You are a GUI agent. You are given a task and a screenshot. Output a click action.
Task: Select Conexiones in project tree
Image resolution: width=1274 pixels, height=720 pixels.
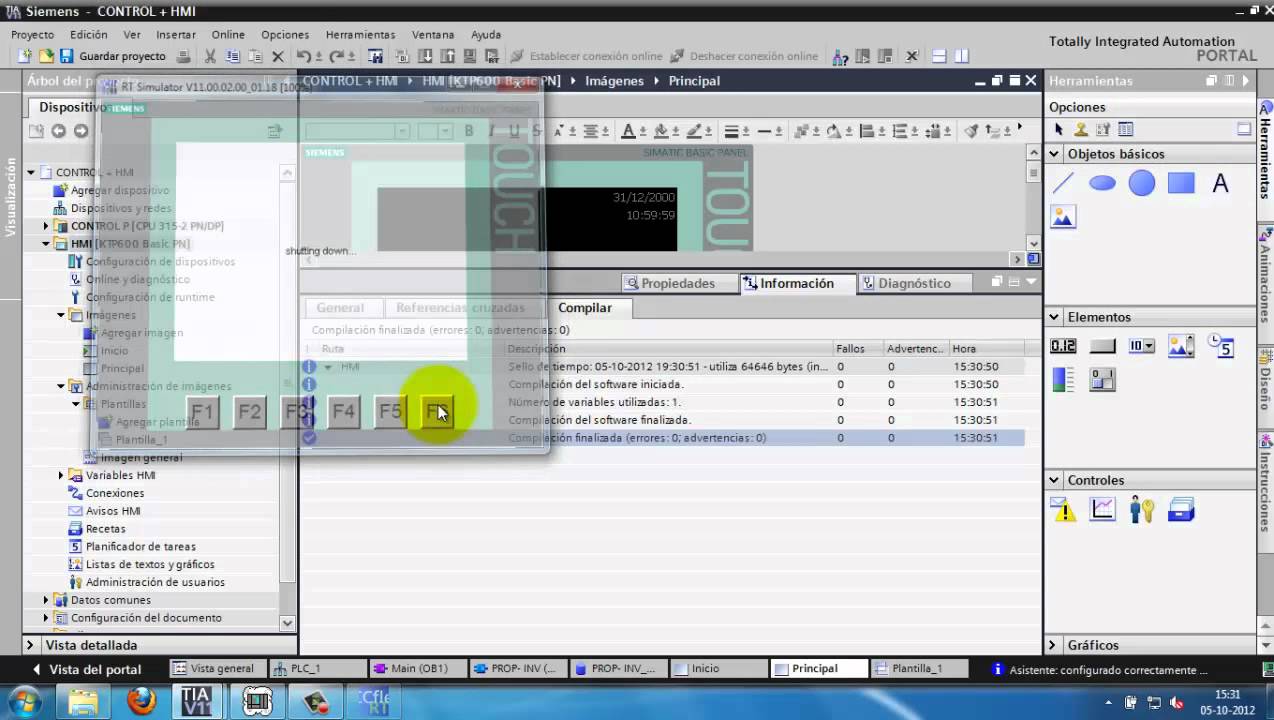click(115, 493)
